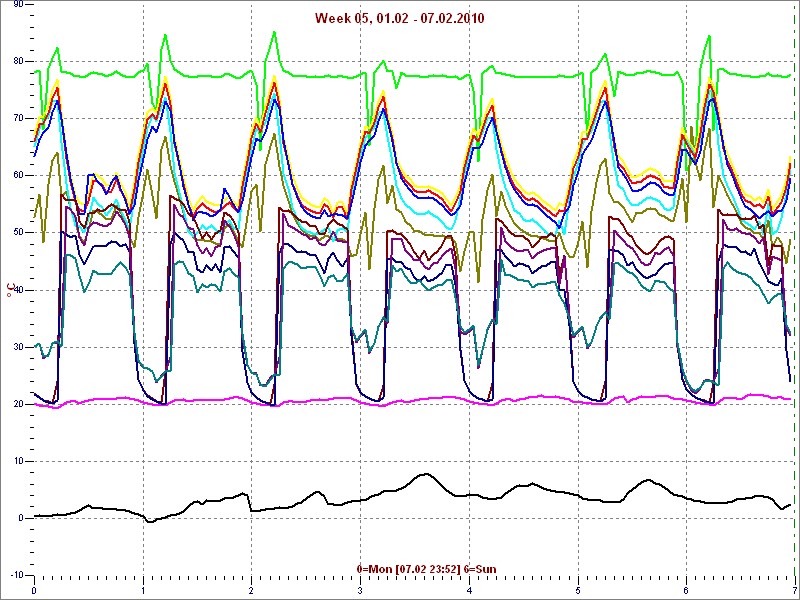The image size is (800, 600).
Task: Click the x-axis tick label 5
Action: pos(577,590)
